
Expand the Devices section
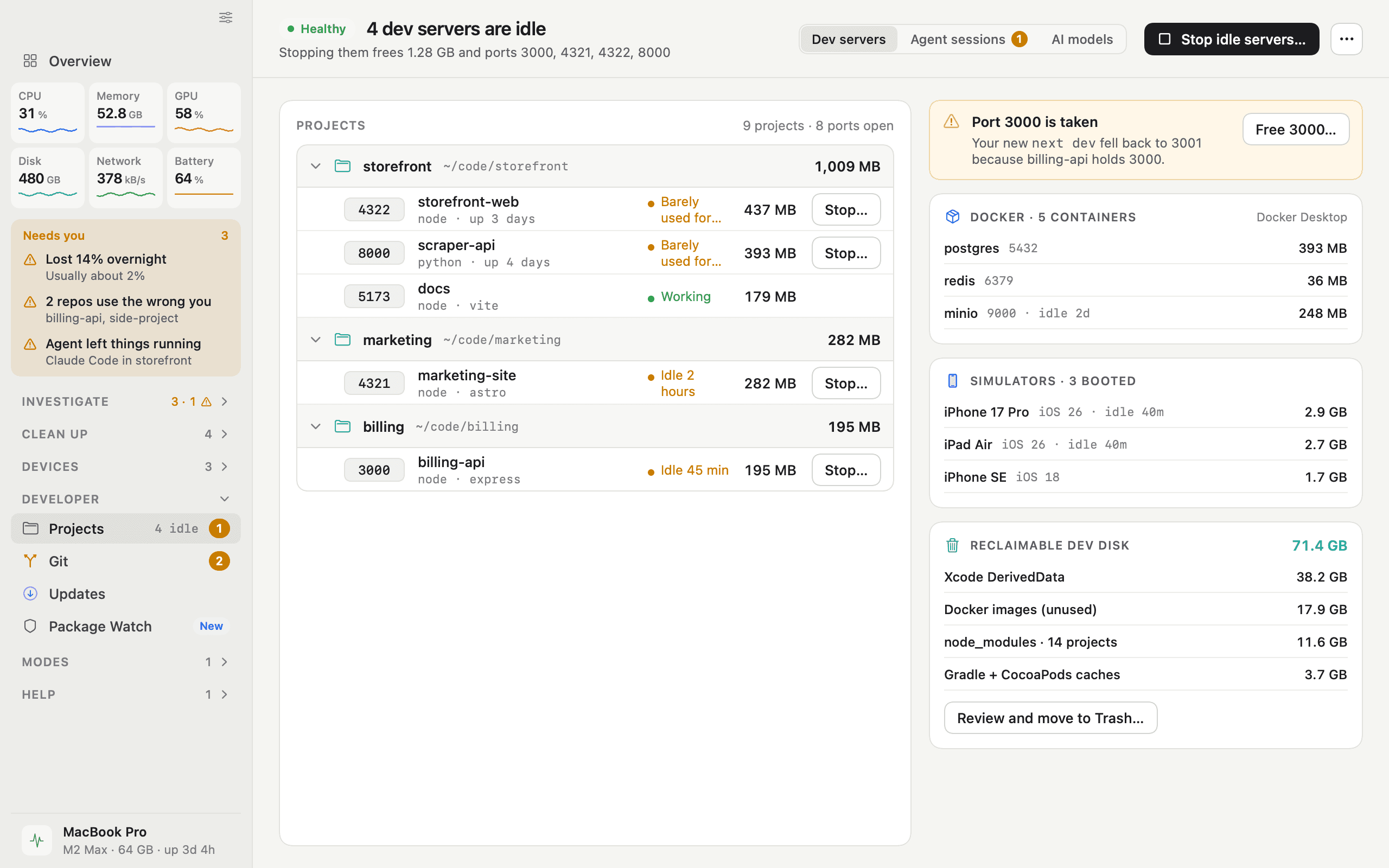[126, 466]
